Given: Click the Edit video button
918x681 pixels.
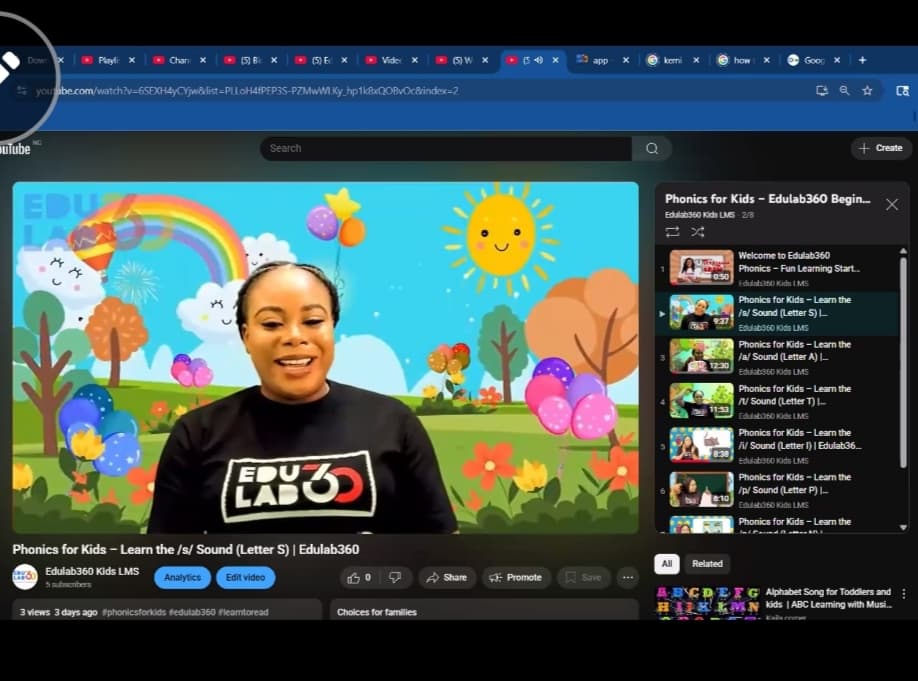Looking at the screenshot, I should (245, 578).
